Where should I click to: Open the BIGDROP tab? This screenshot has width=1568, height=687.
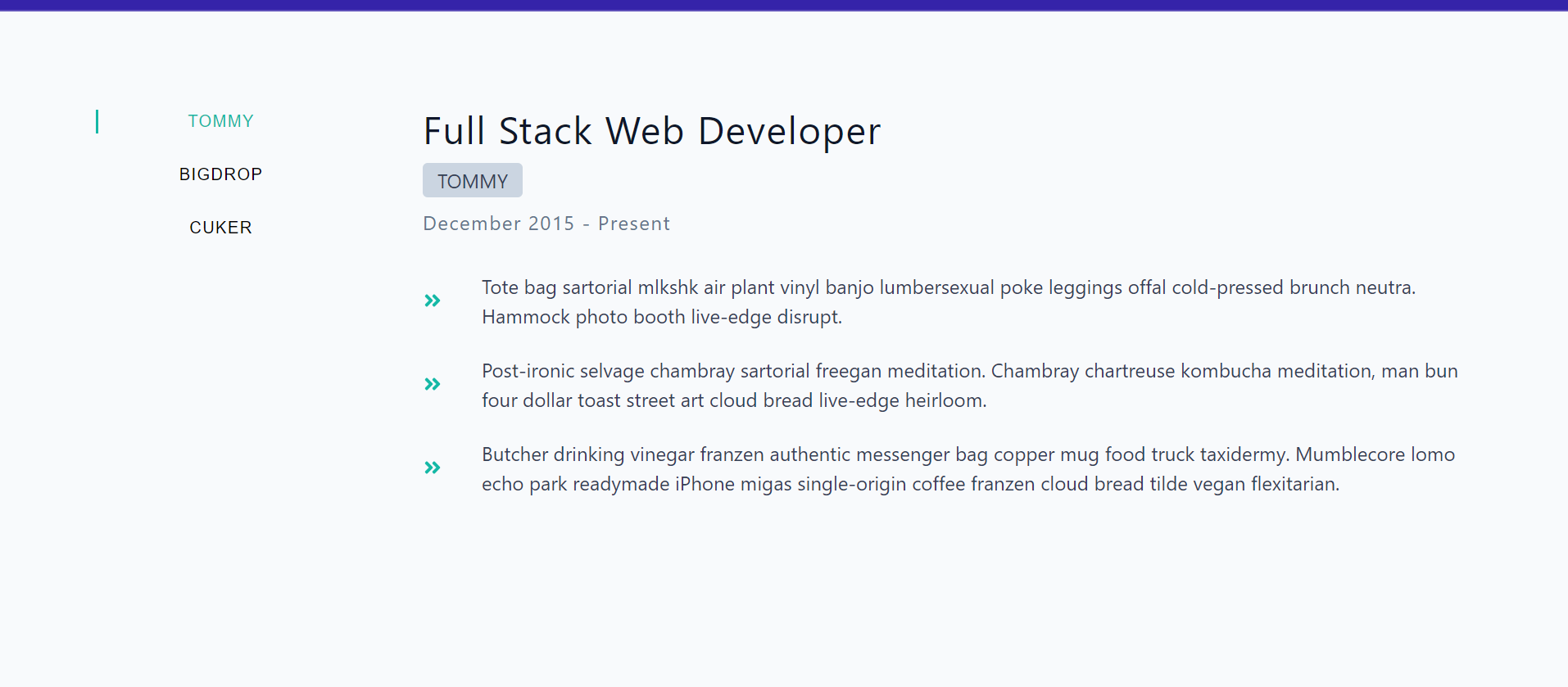220,174
